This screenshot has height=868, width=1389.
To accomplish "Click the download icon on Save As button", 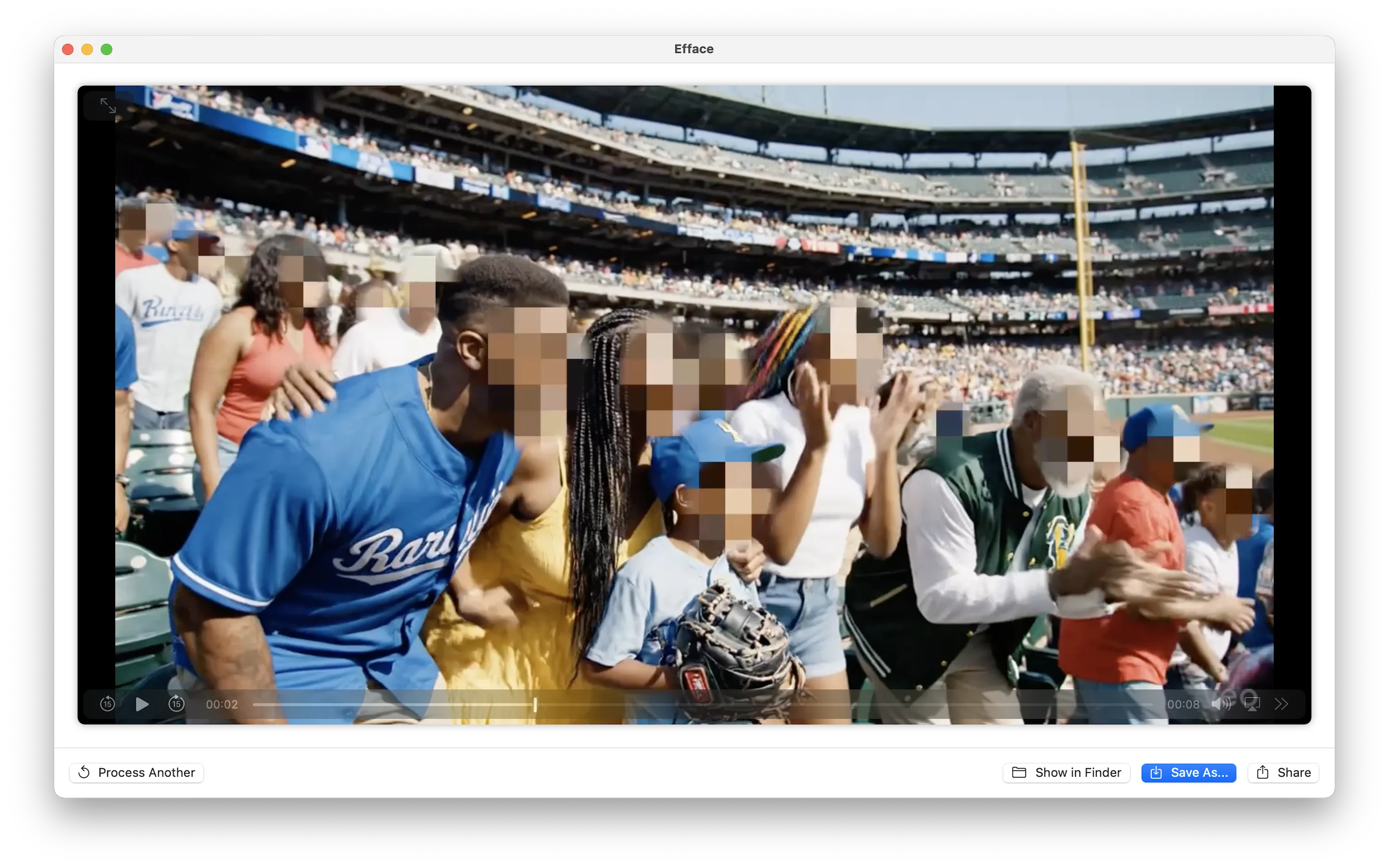I will click(1156, 772).
